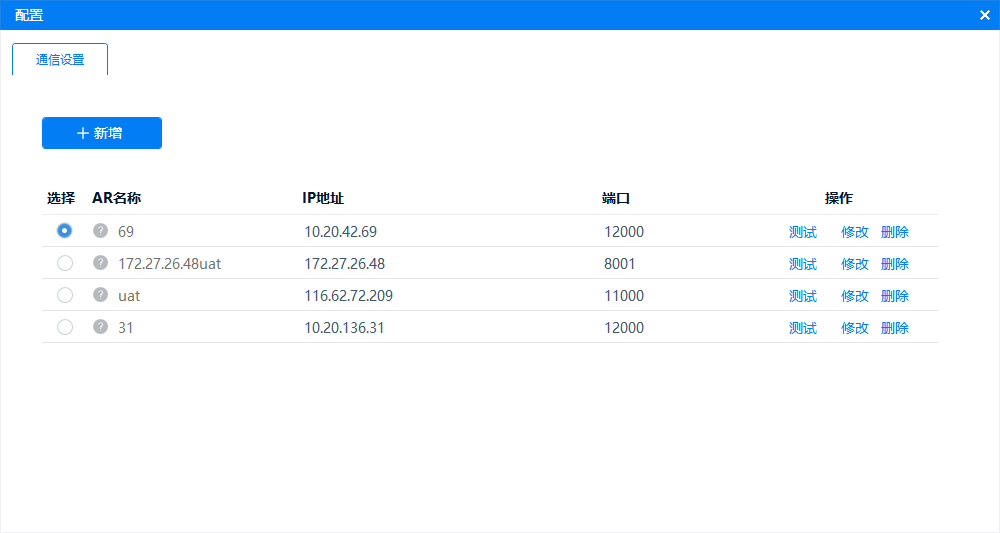Image resolution: width=1000 pixels, height=533 pixels.
Task: Close the 配置 dialog window
Action: [984, 15]
